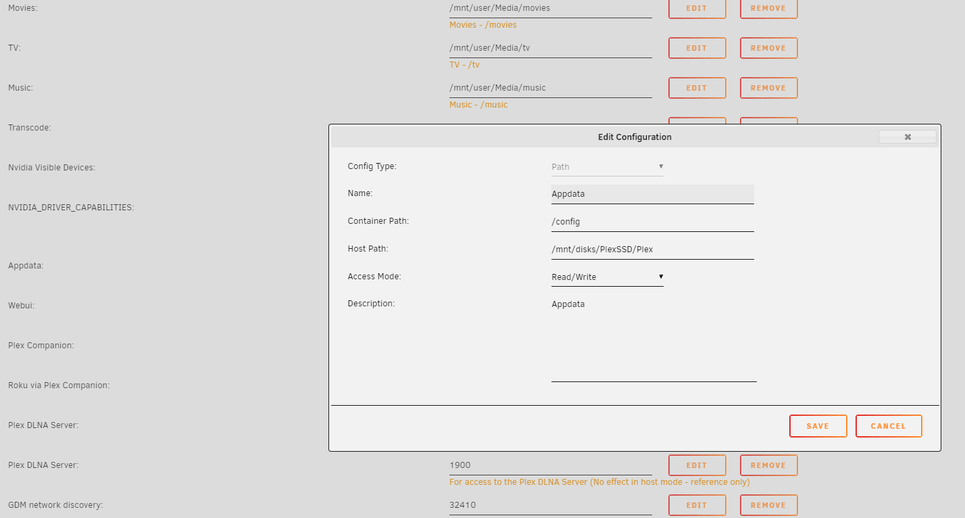Click the 'Transcode:' label
The height and width of the screenshot is (518, 965).
[30, 128]
